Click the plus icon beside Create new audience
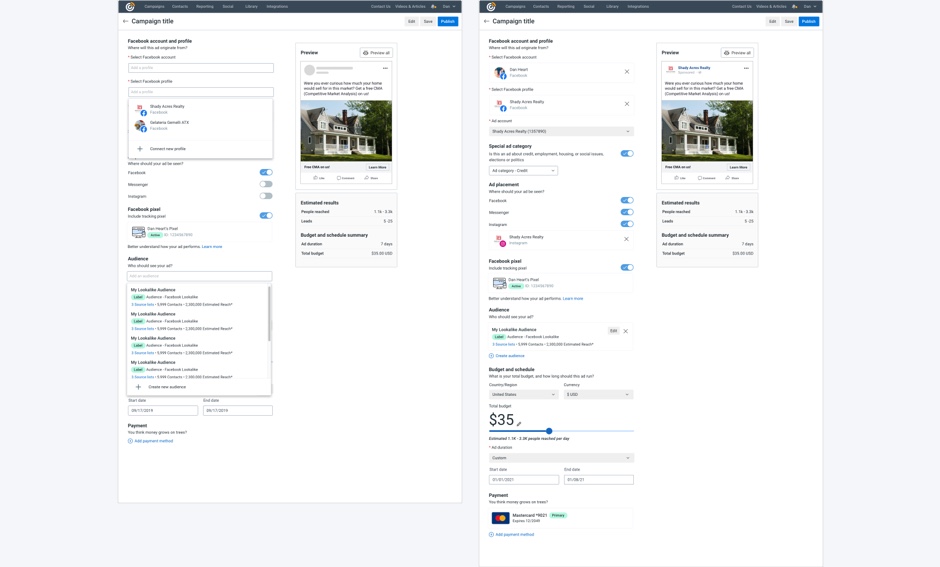940x567 pixels. pyautogui.click(x=138, y=387)
